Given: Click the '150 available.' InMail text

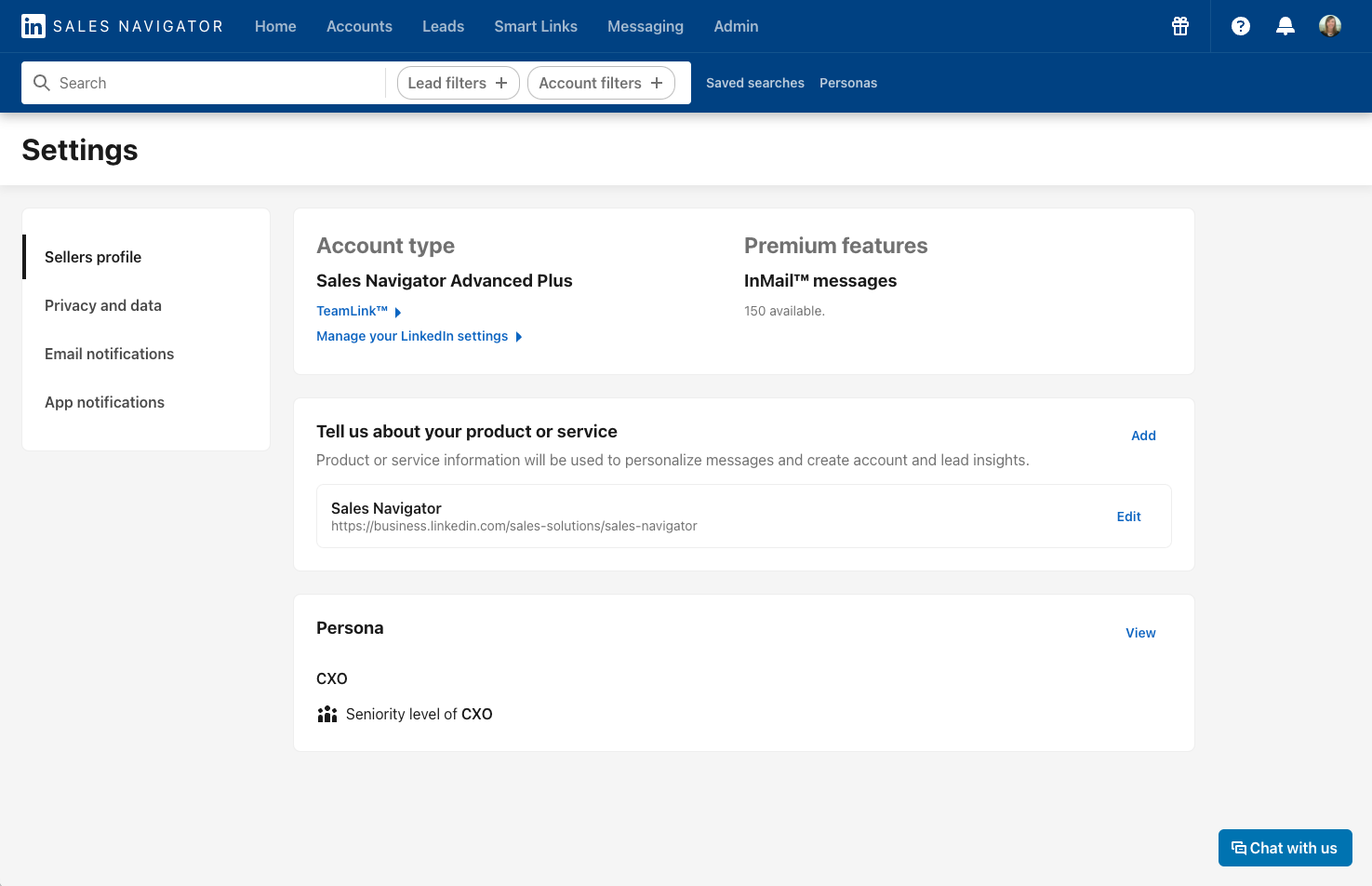Looking at the screenshot, I should coord(784,311).
